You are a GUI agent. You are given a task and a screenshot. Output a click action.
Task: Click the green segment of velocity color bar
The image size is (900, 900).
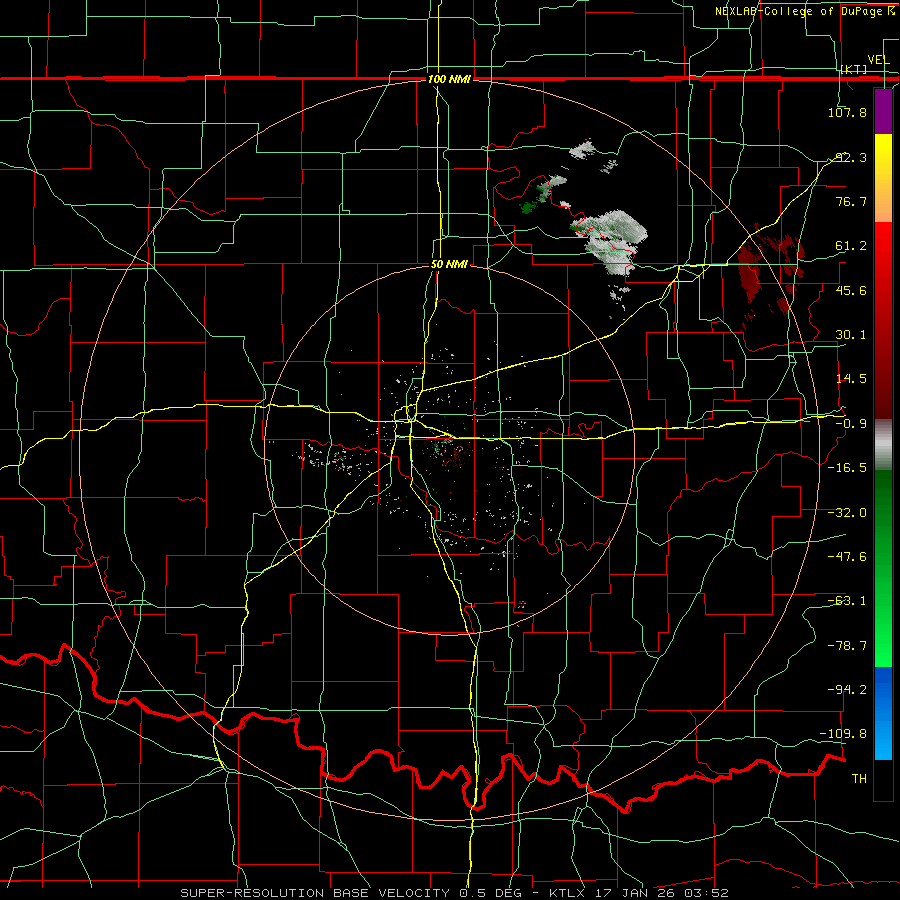pos(883,568)
